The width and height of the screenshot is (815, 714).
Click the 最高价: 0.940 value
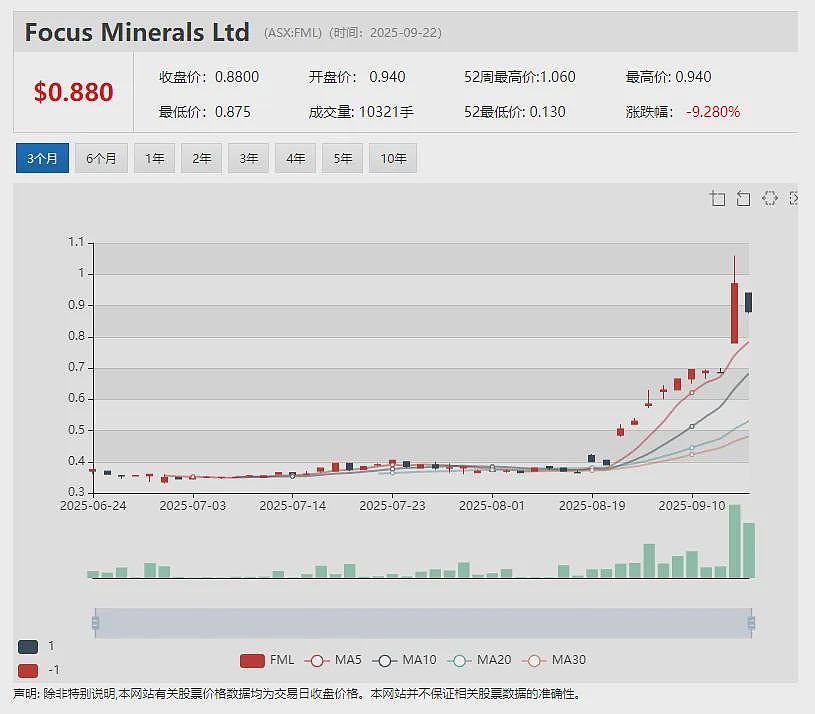pyautogui.click(x=668, y=77)
